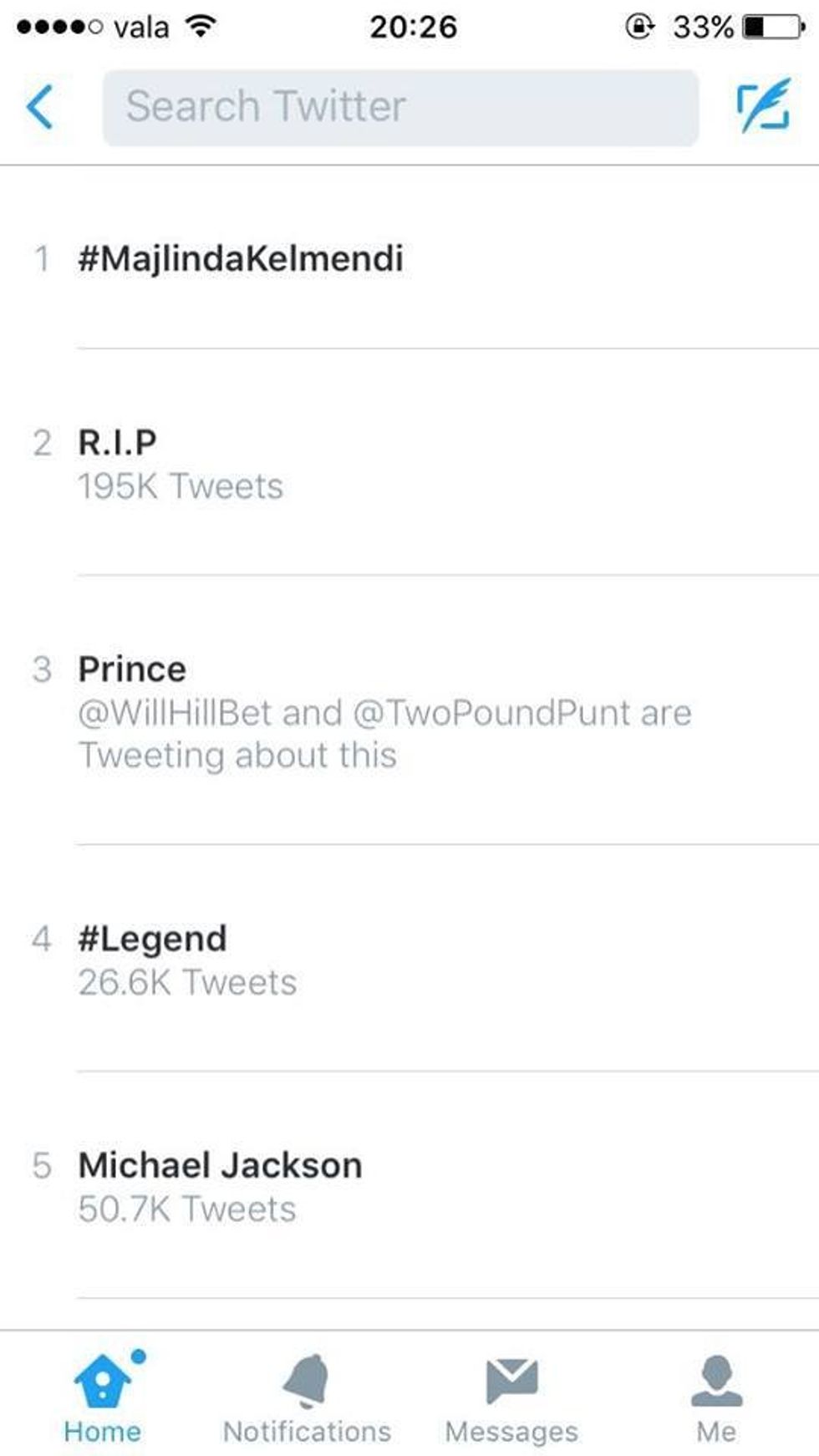Tap the battery indicator icon
Image resolution: width=819 pixels, height=1456 pixels.
(x=774, y=27)
